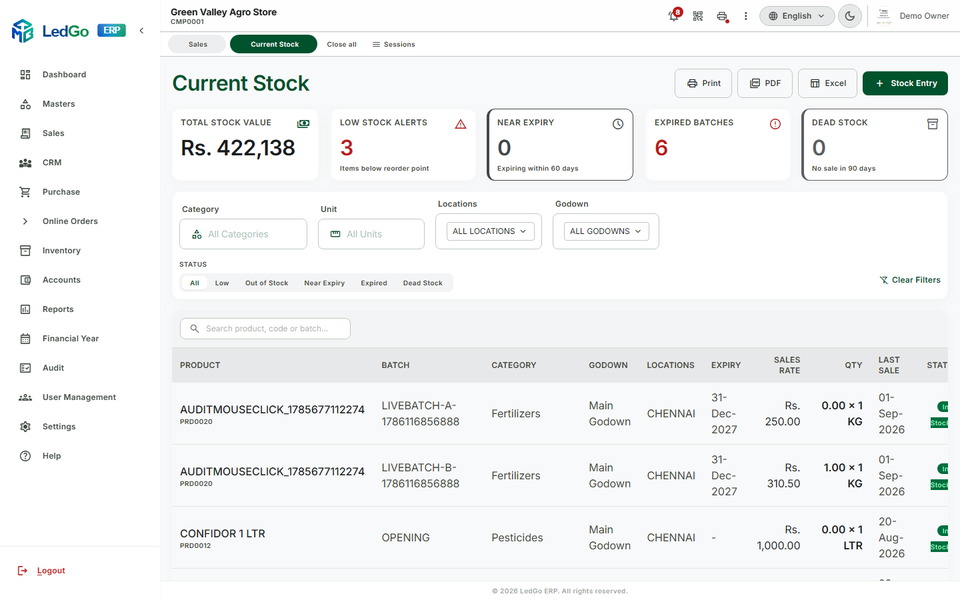Click the header printer icon

pyautogui.click(x=722, y=16)
